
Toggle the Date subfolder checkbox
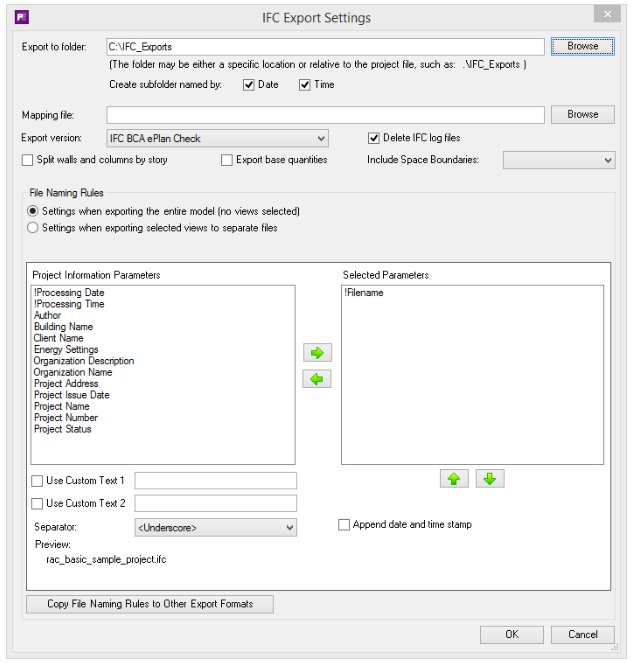point(249,85)
